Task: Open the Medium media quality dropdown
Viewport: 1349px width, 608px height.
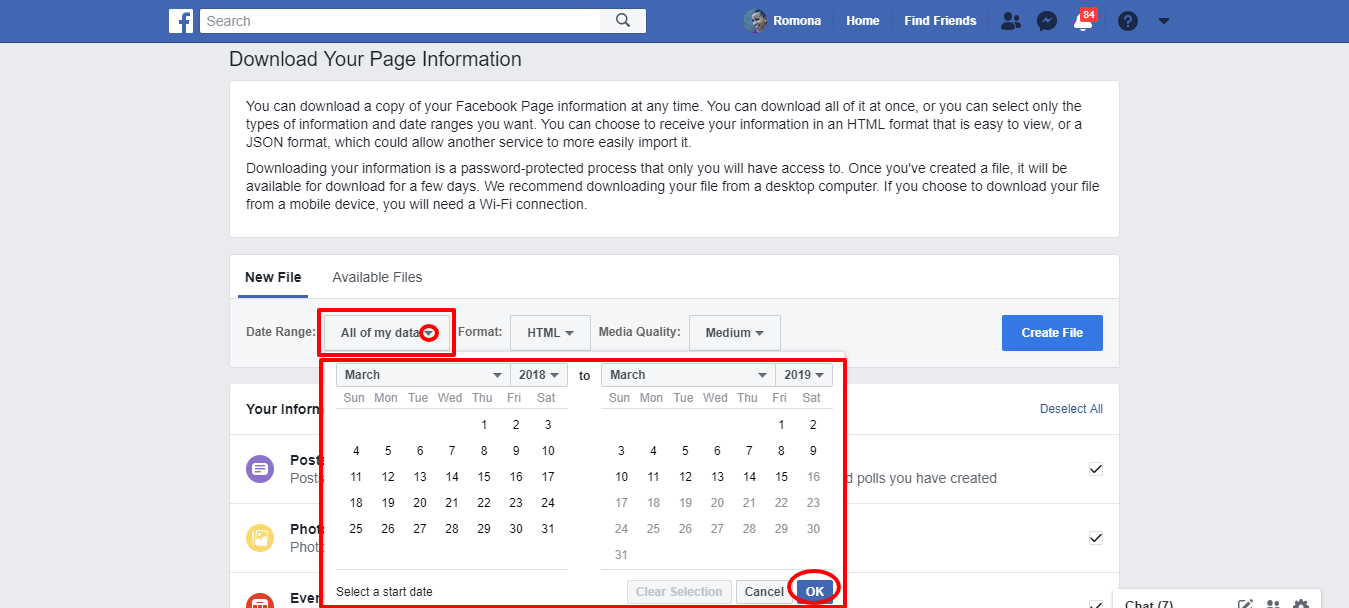Action: tap(735, 333)
